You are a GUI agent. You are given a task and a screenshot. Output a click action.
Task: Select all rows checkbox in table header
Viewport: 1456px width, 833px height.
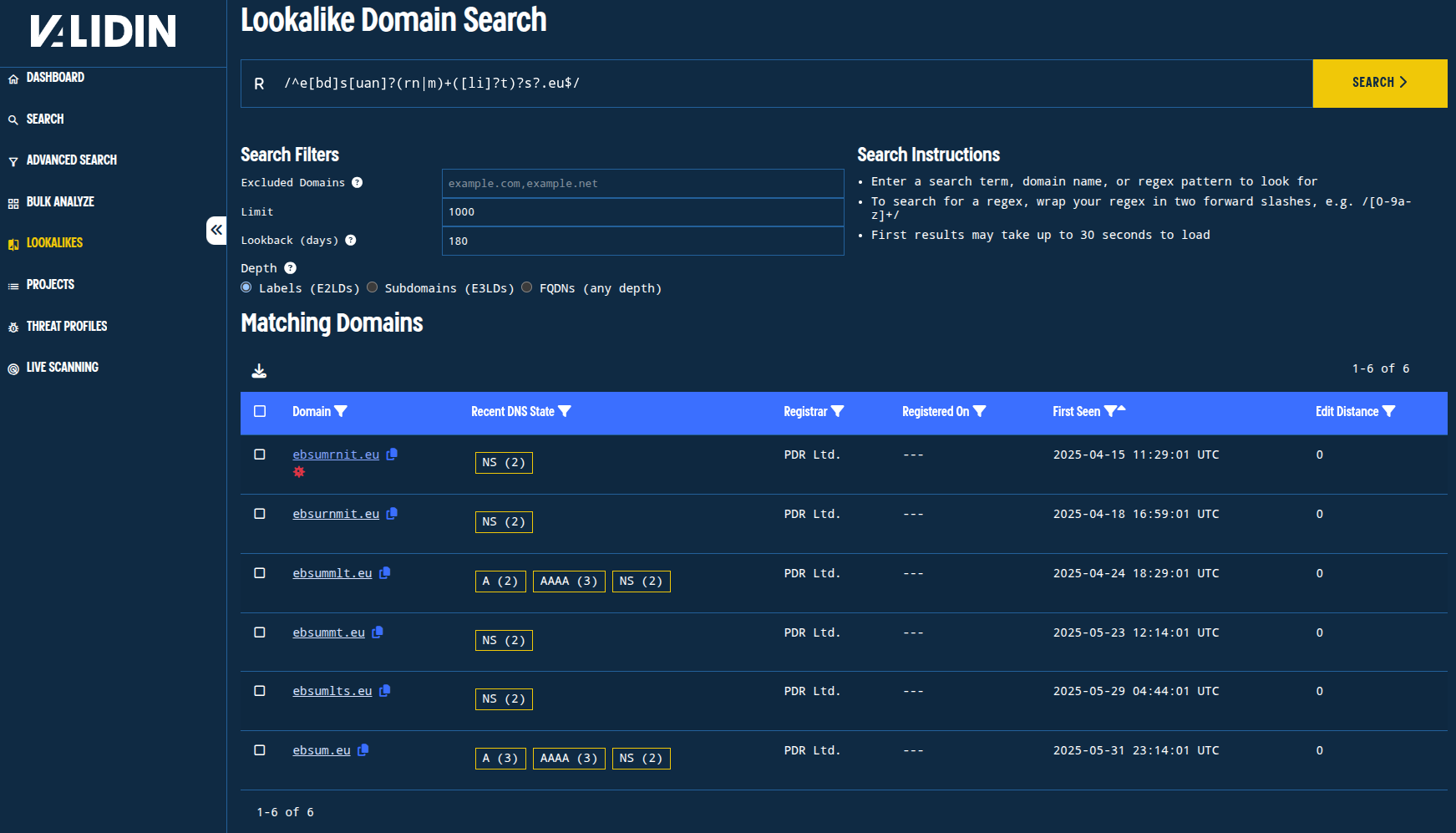[x=260, y=411]
